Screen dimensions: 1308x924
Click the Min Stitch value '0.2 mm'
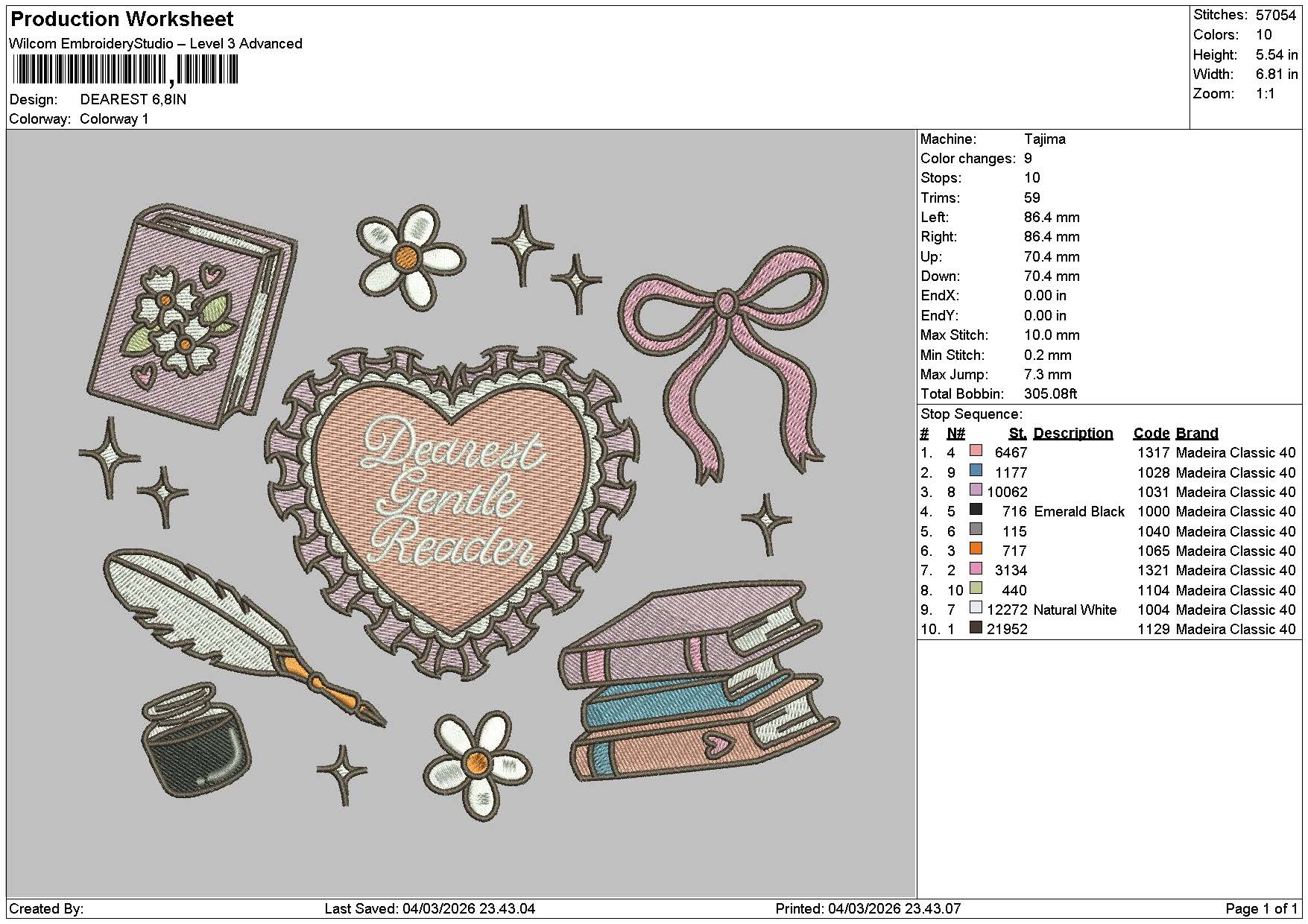(1048, 355)
